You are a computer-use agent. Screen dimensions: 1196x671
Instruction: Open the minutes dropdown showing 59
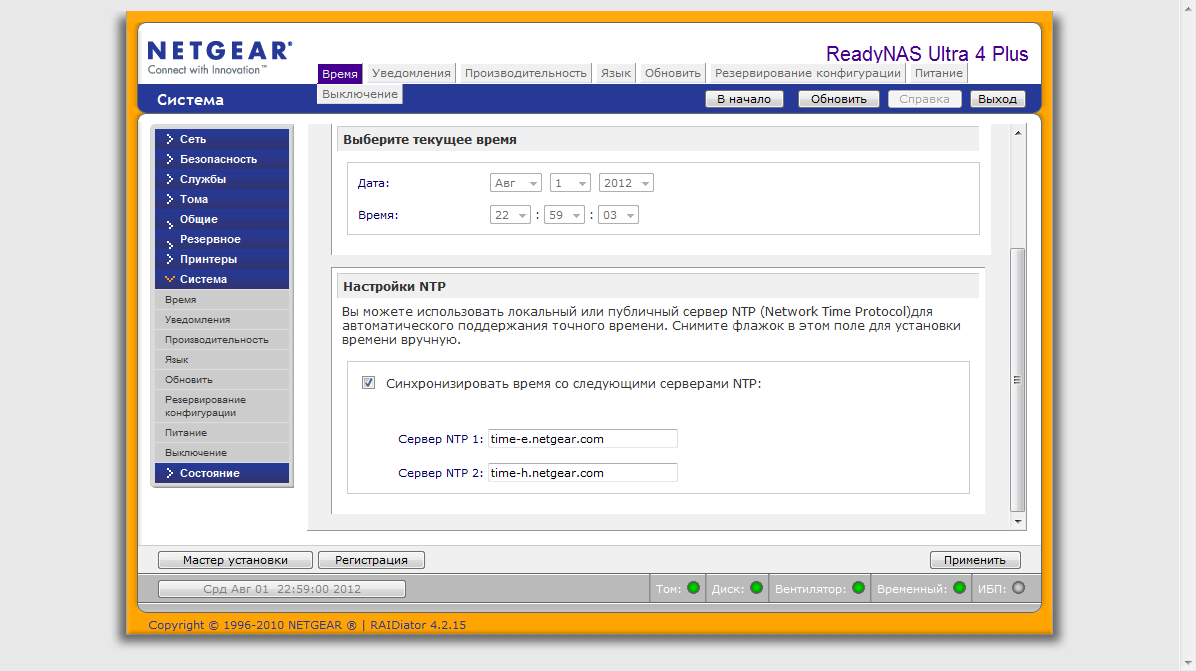click(x=564, y=215)
